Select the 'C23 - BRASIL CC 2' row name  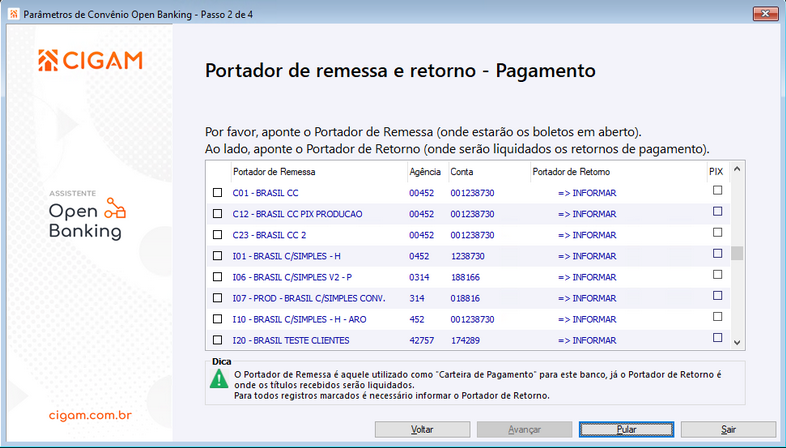[x=269, y=235]
